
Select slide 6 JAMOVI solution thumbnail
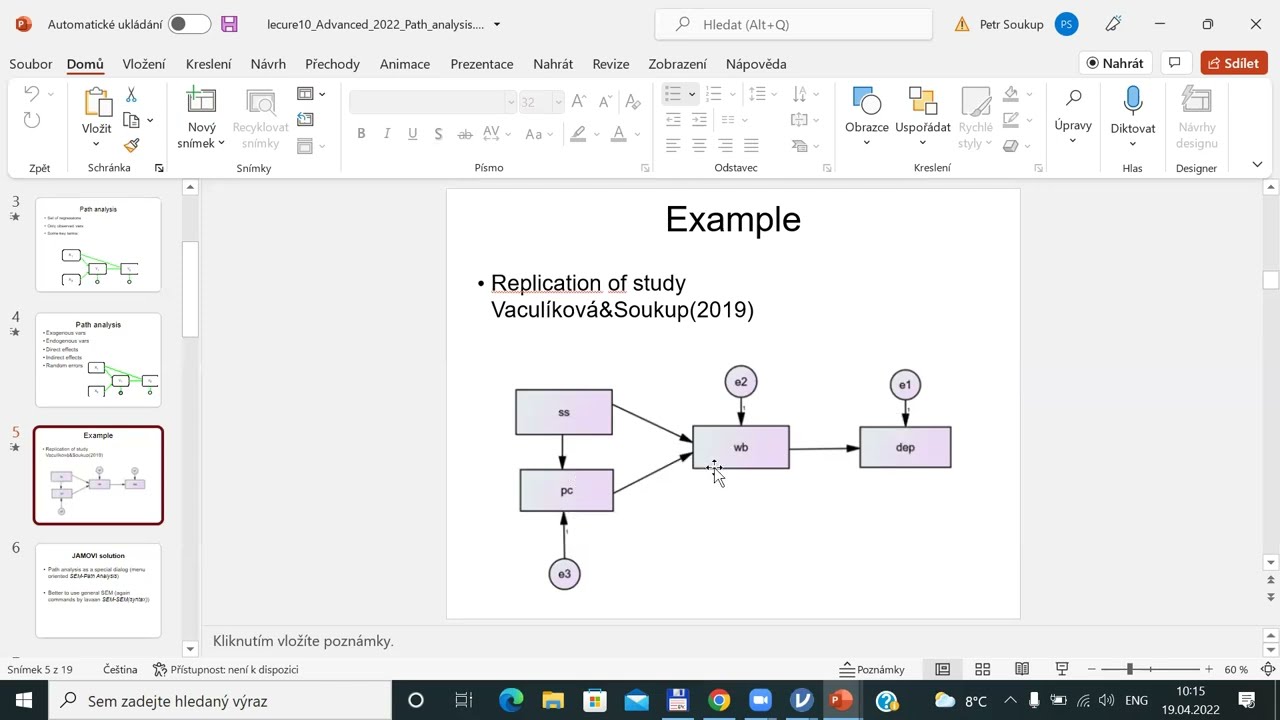point(98,591)
